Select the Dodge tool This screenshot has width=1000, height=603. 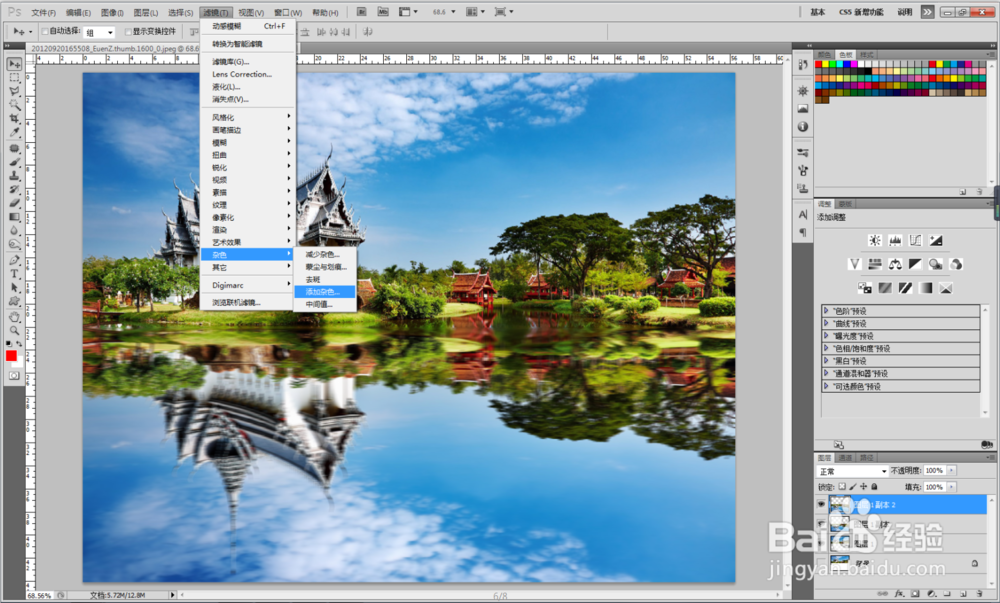[14, 245]
